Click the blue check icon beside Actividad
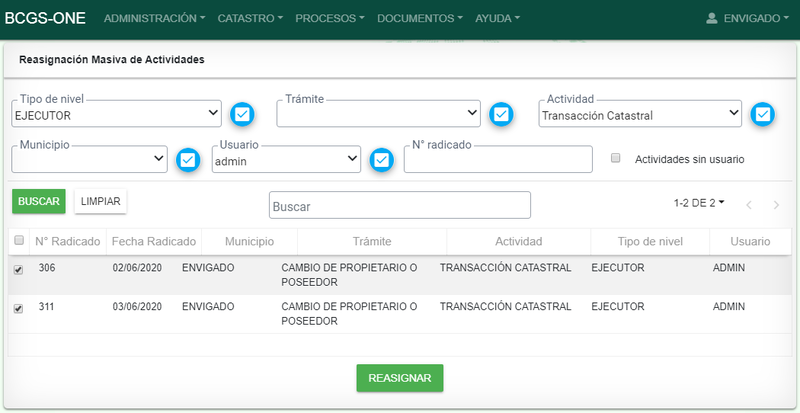This screenshot has width=800, height=413. tap(763, 114)
